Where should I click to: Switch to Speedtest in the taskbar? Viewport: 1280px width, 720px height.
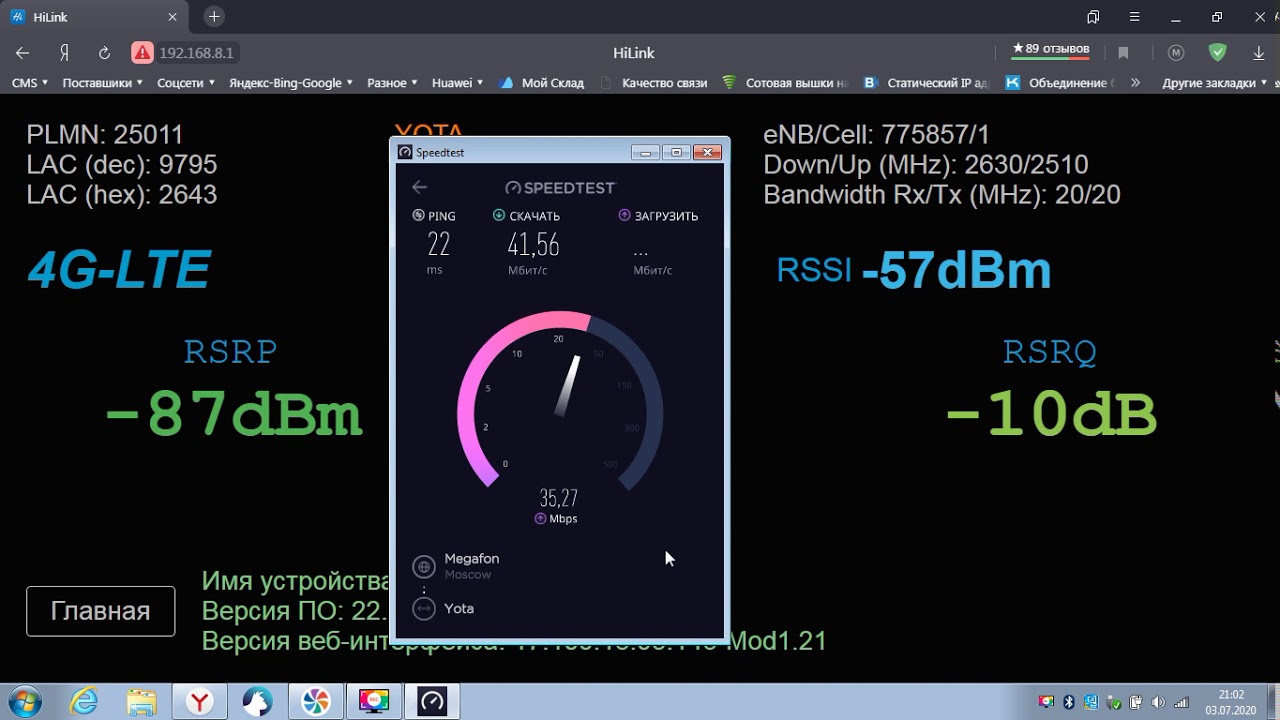click(432, 701)
